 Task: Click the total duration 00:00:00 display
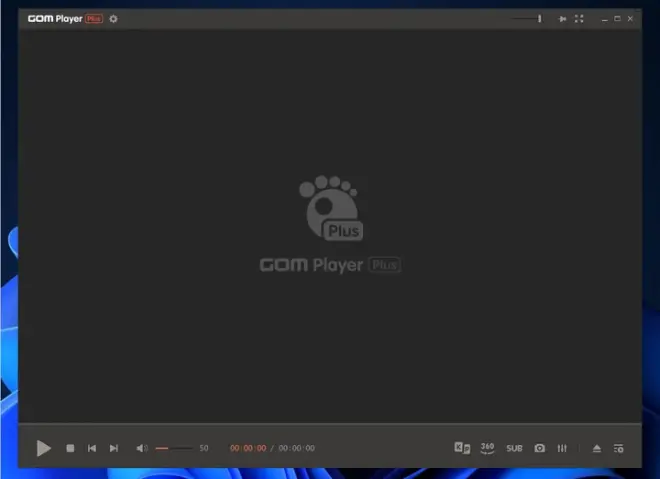297,448
